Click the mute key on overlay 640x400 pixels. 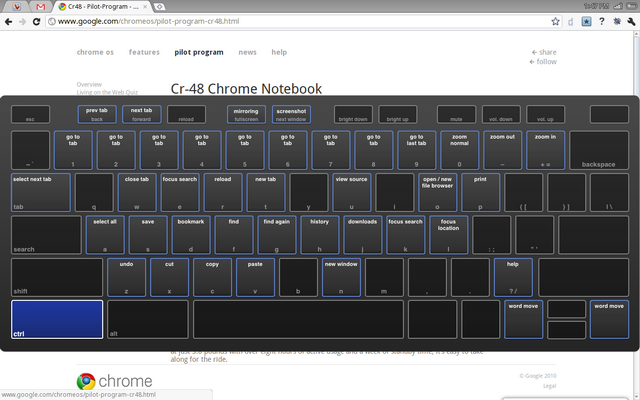(x=456, y=114)
